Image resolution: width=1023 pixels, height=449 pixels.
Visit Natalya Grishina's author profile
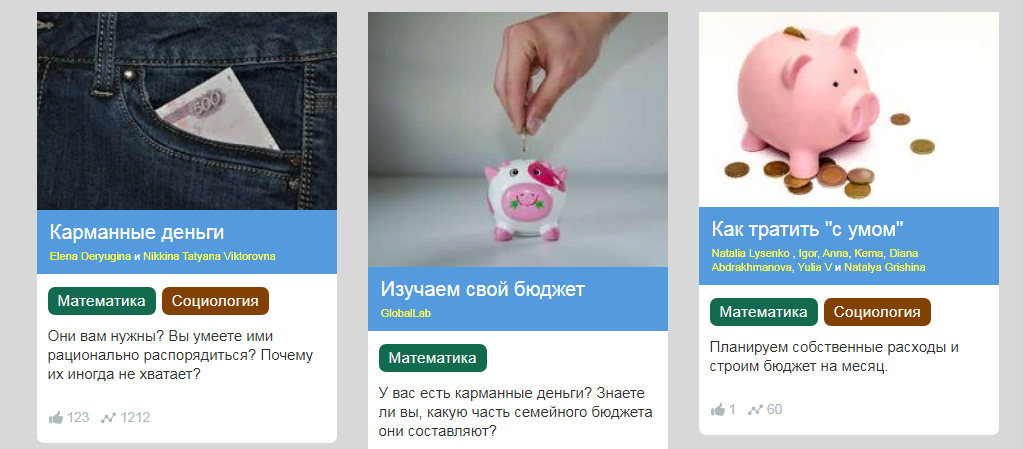[885, 268]
